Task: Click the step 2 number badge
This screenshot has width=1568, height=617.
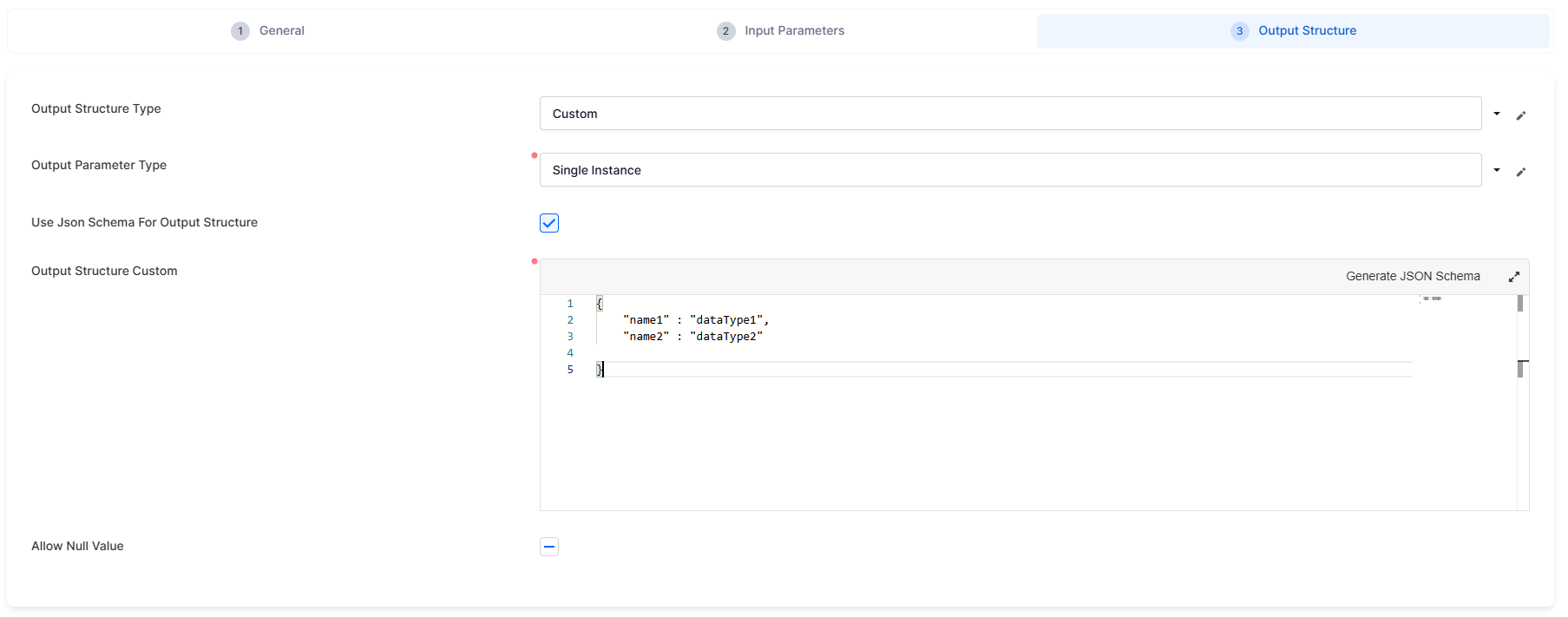Action: click(725, 31)
